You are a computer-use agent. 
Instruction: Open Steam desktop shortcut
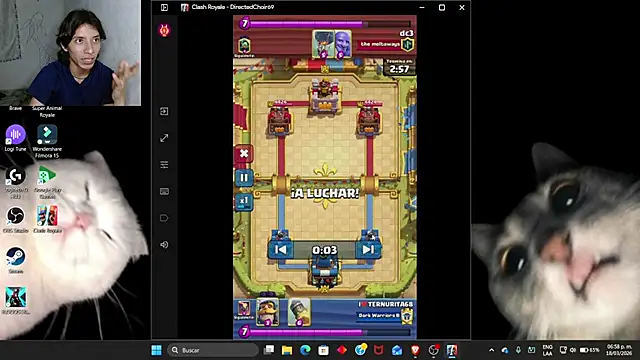(x=16, y=260)
